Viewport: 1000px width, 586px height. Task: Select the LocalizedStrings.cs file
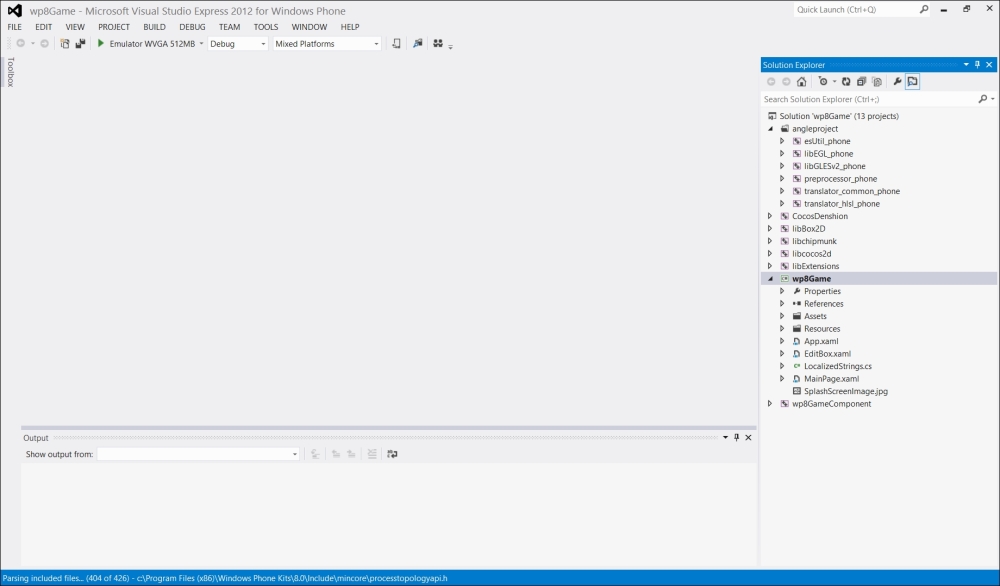(x=838, y=366)
